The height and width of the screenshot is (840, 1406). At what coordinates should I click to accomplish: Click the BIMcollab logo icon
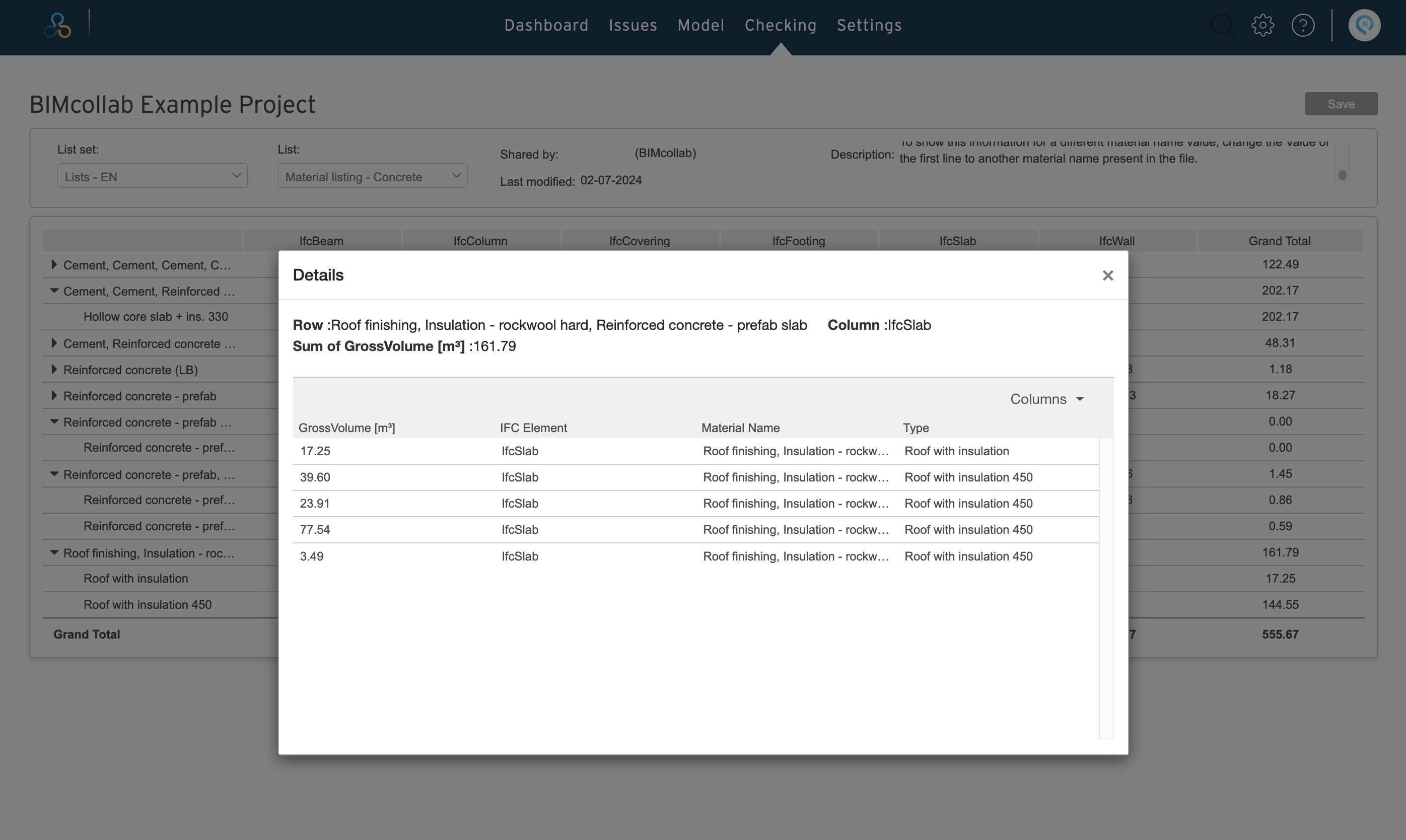click(x=58, y=26)
